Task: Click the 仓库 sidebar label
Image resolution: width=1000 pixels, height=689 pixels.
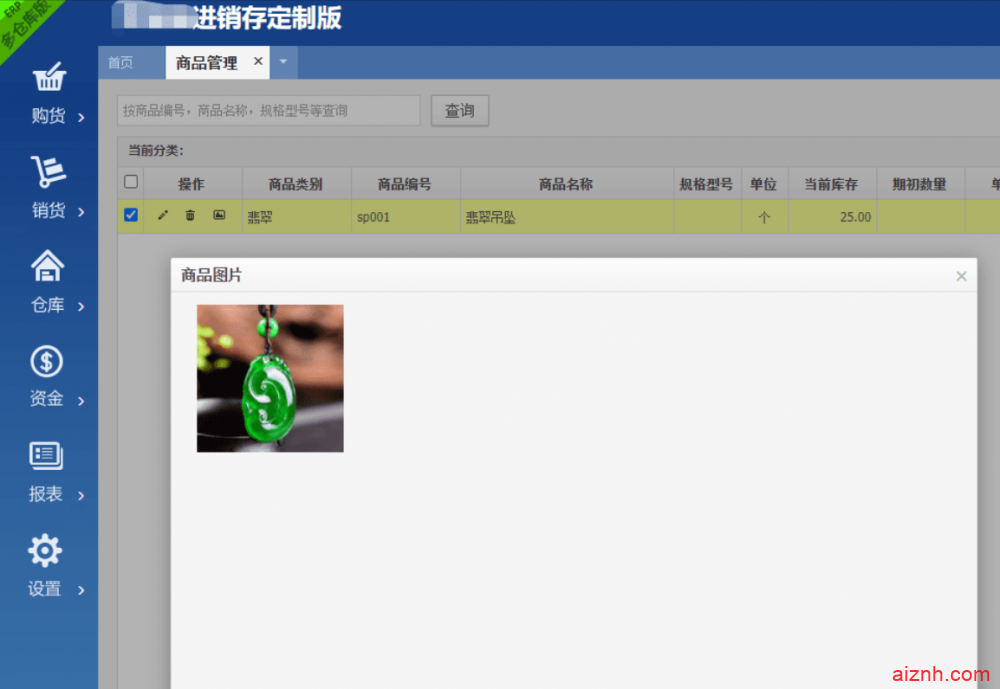Action: pos(48,305)
